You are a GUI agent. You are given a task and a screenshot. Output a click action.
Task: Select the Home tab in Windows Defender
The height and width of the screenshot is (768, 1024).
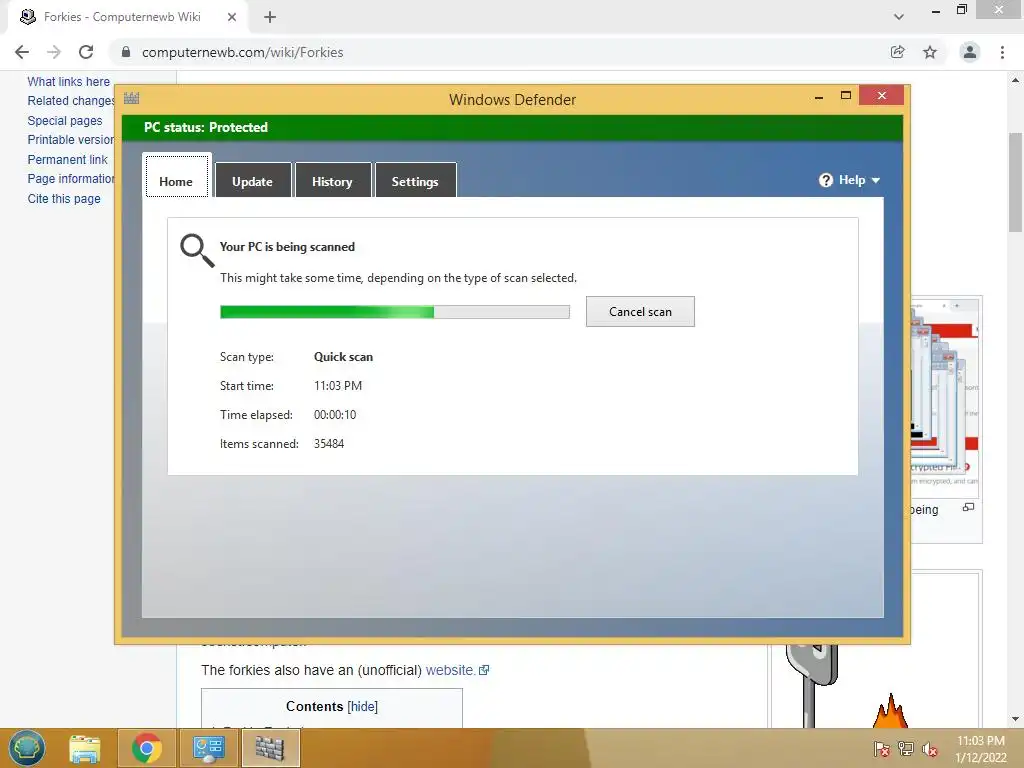click(x=176, y=176)
